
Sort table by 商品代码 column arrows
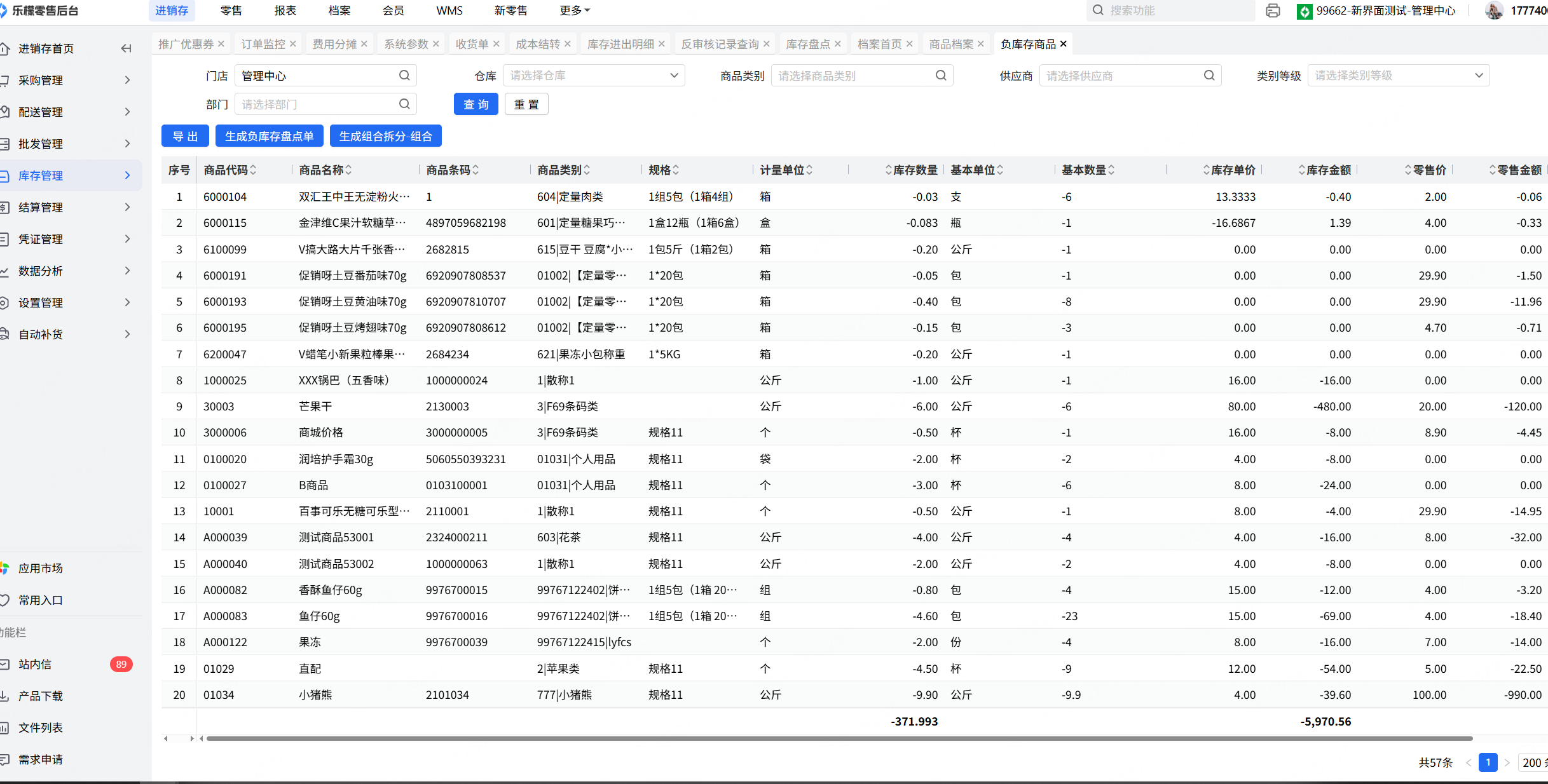tap(253, 170)
